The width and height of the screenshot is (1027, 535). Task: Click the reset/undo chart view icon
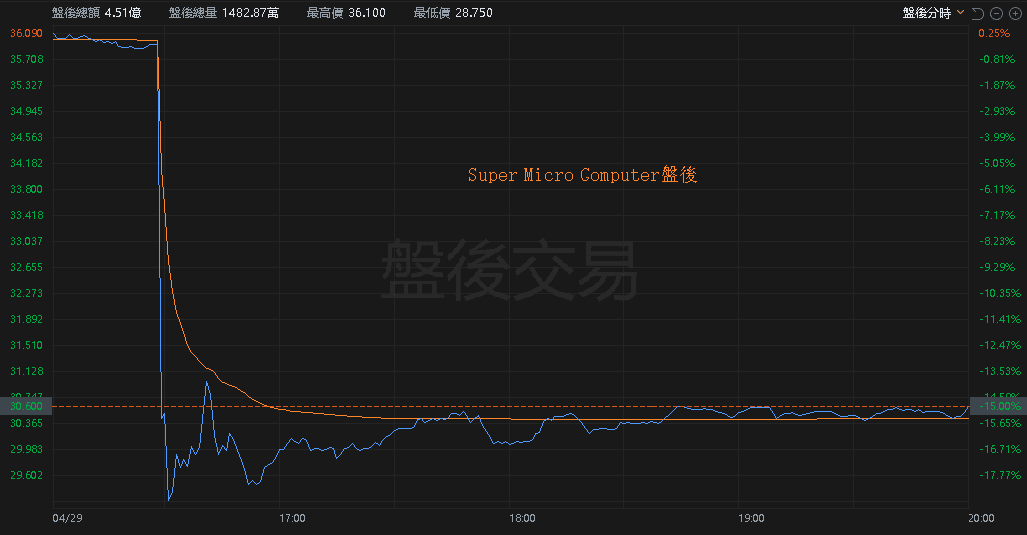978,13
